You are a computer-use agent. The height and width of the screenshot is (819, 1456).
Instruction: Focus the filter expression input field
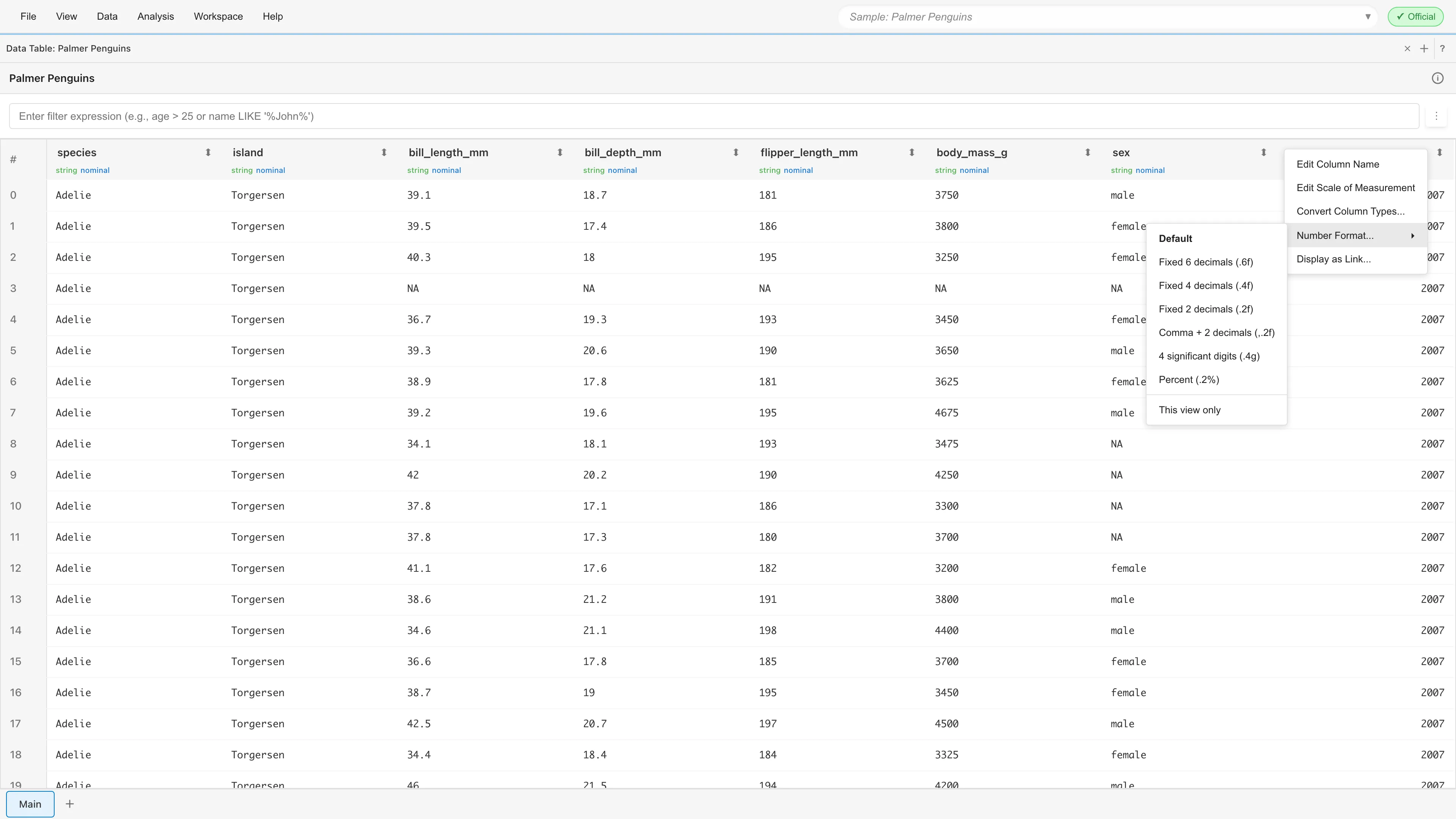tap(714, 116)
